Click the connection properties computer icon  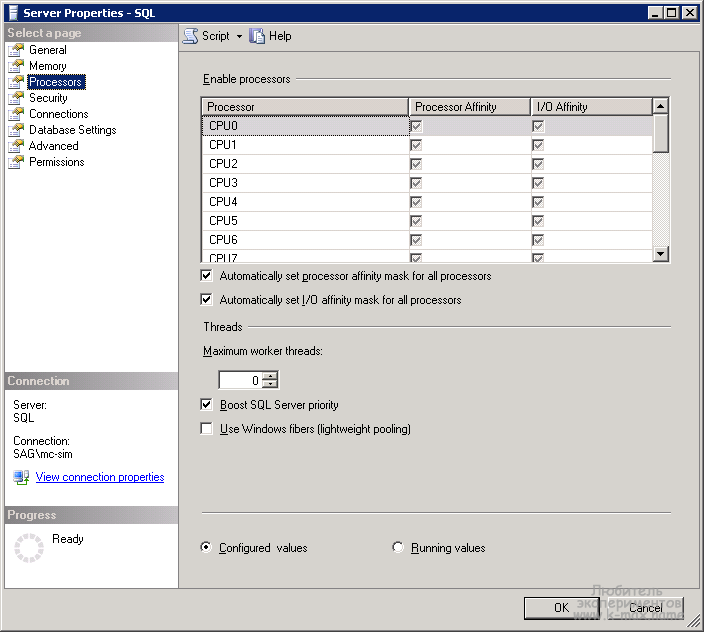(x=21, y=477)
